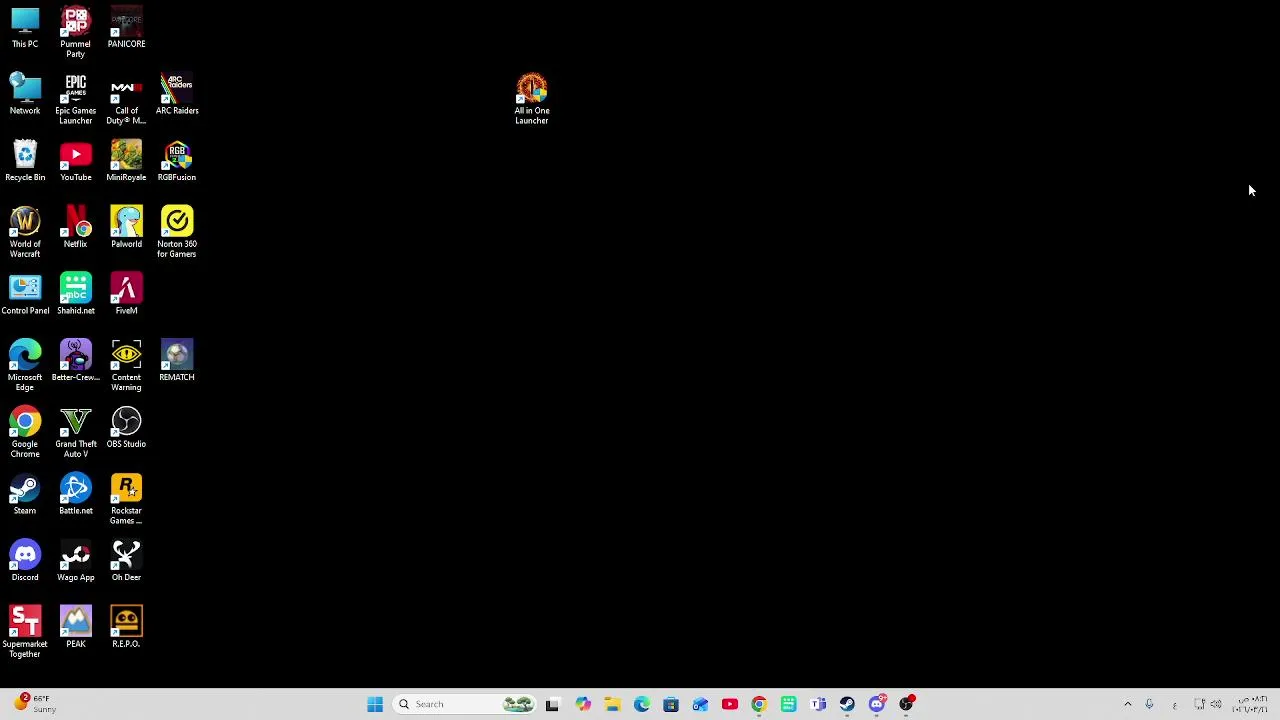Select the REMATCH shortcut

coord(177,362)
